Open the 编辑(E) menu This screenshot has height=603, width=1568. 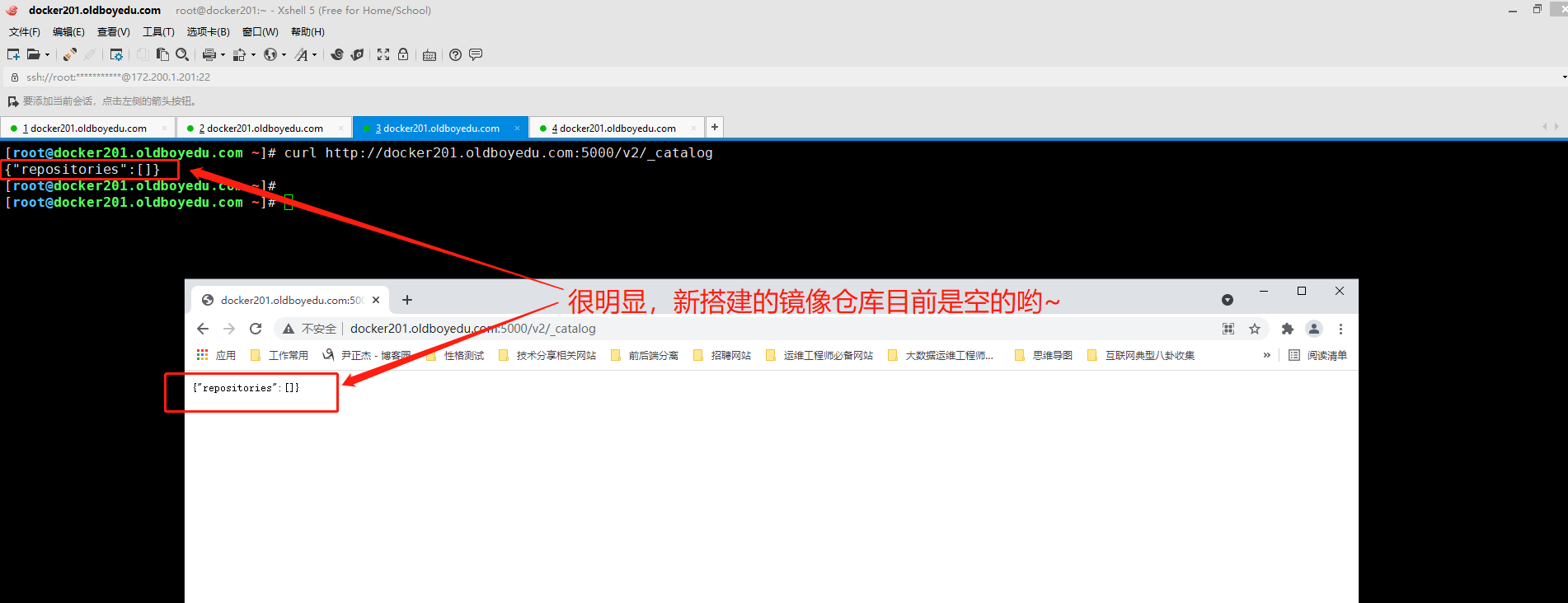click(68, 32)
